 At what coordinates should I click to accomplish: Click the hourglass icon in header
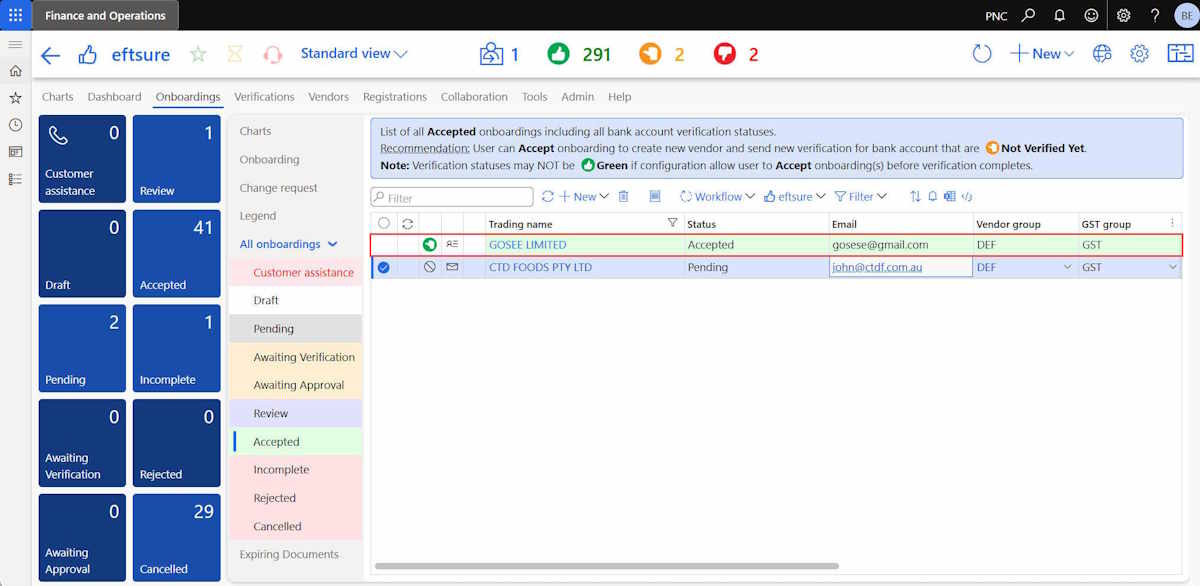(x=235, y=54)
